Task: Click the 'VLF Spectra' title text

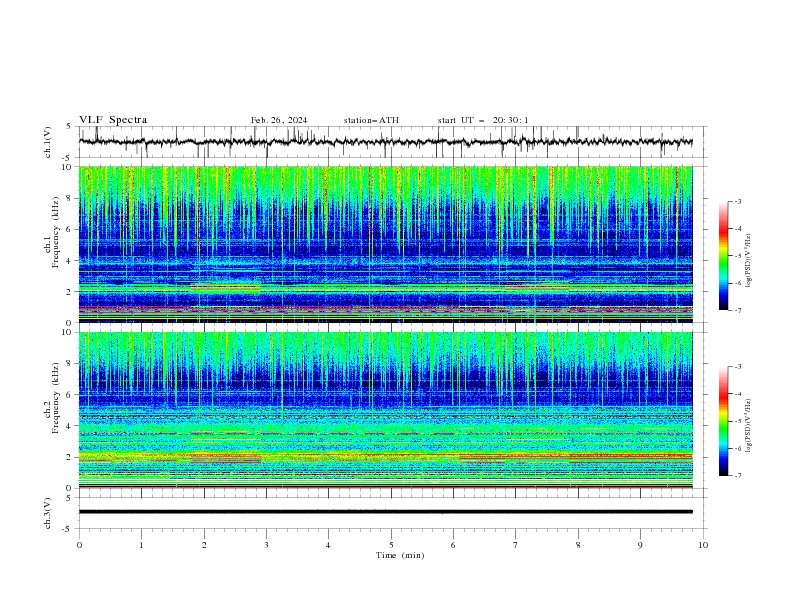Action: 113,120
